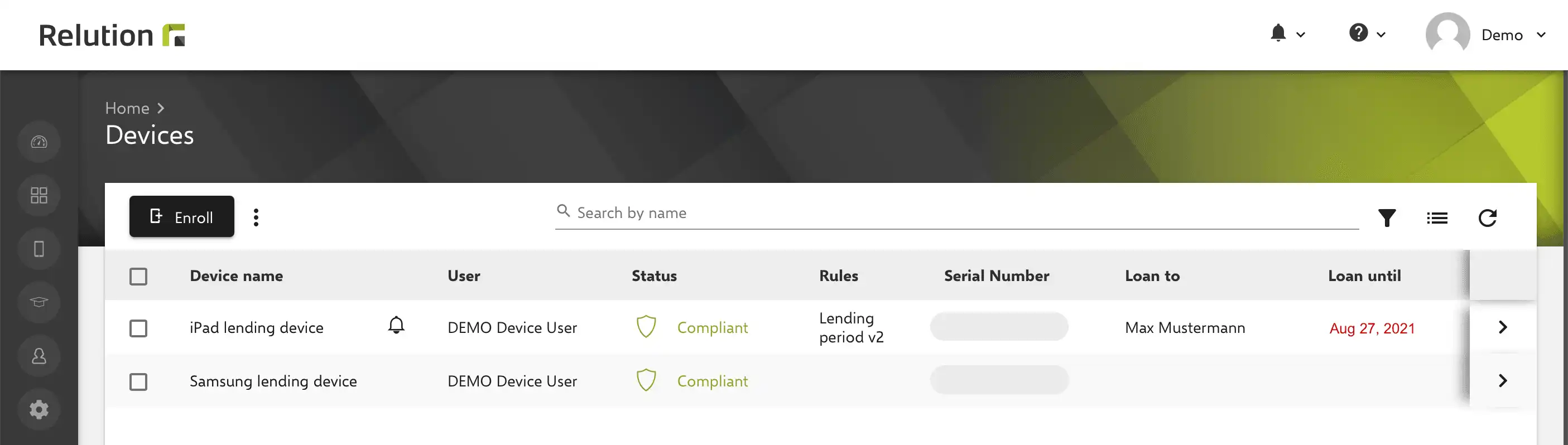Click hidden serial number on iPad row
Viewport: 1568px width, 445px height.
(999, 326)
